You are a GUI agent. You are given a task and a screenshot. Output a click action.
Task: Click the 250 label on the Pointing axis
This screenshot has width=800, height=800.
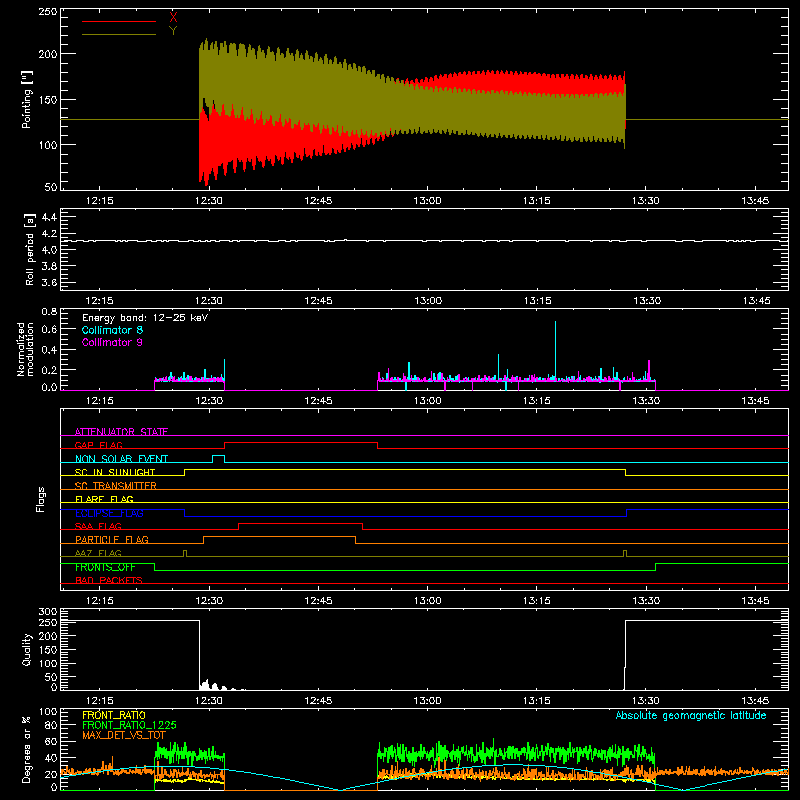(47, 11)
